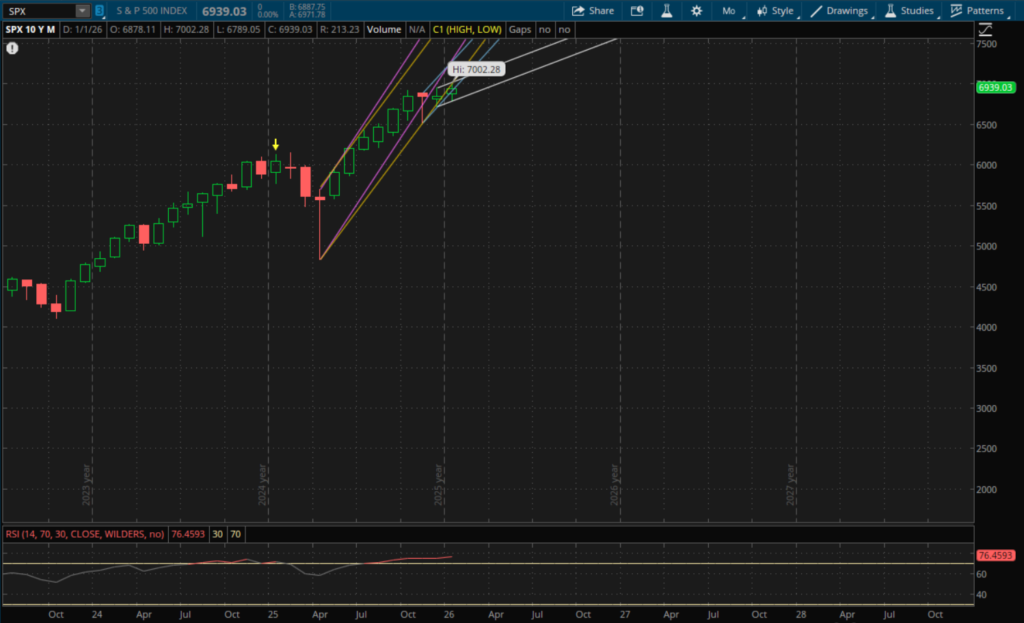
Task: Click the Edit Studies flask icon
Action: (x=666, y=11)
